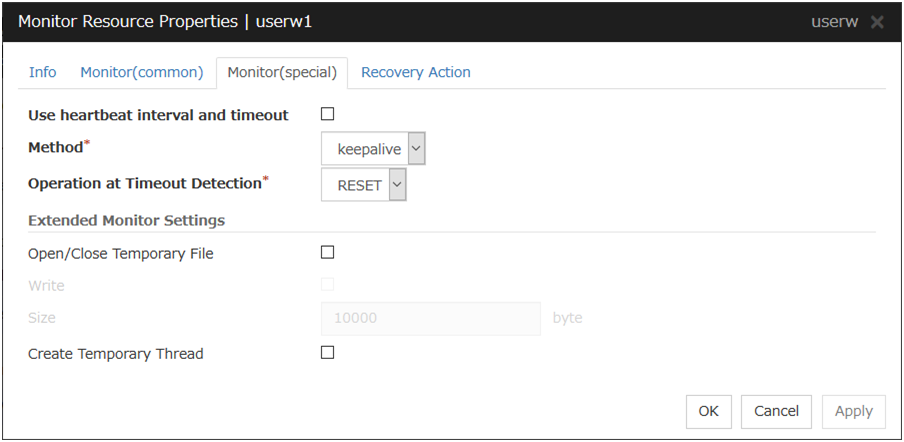Enable Use heartbeat interval and timeout
904x442 pixels.
tap(328, 114)
